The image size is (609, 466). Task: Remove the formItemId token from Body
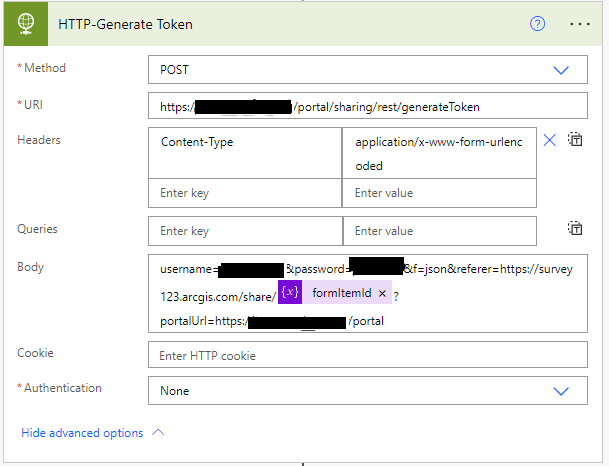pos(382,293)
